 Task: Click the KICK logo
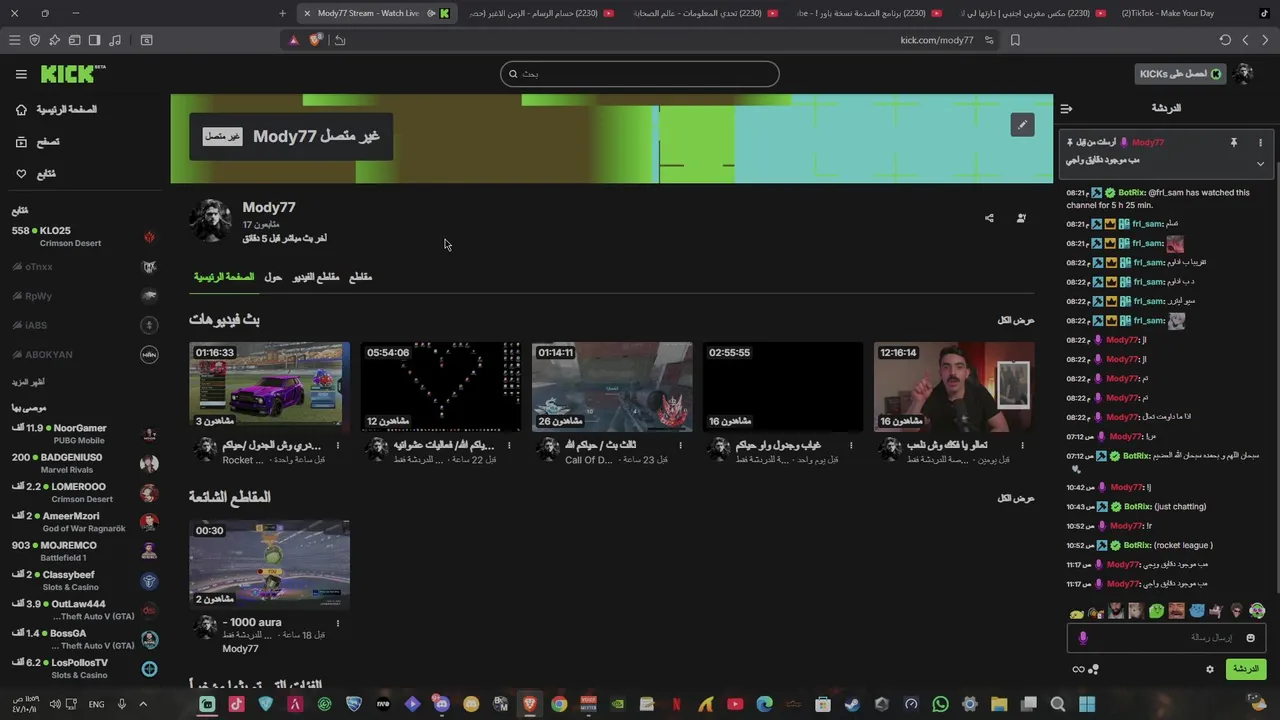(x=73, y=74)
